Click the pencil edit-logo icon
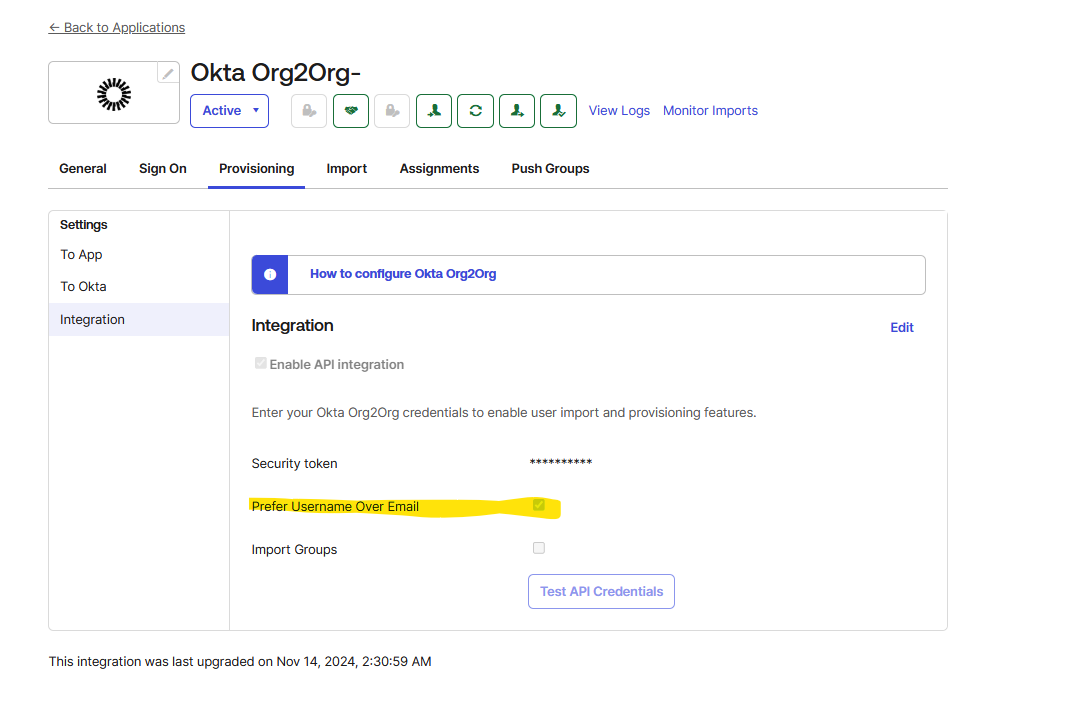This screenshot has height=710, width=1065. [168, 73]
